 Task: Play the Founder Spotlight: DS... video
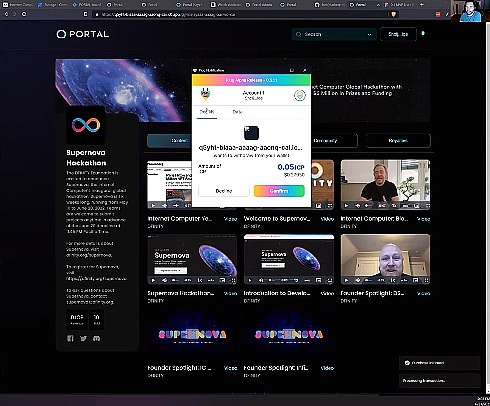click(346, 280)
